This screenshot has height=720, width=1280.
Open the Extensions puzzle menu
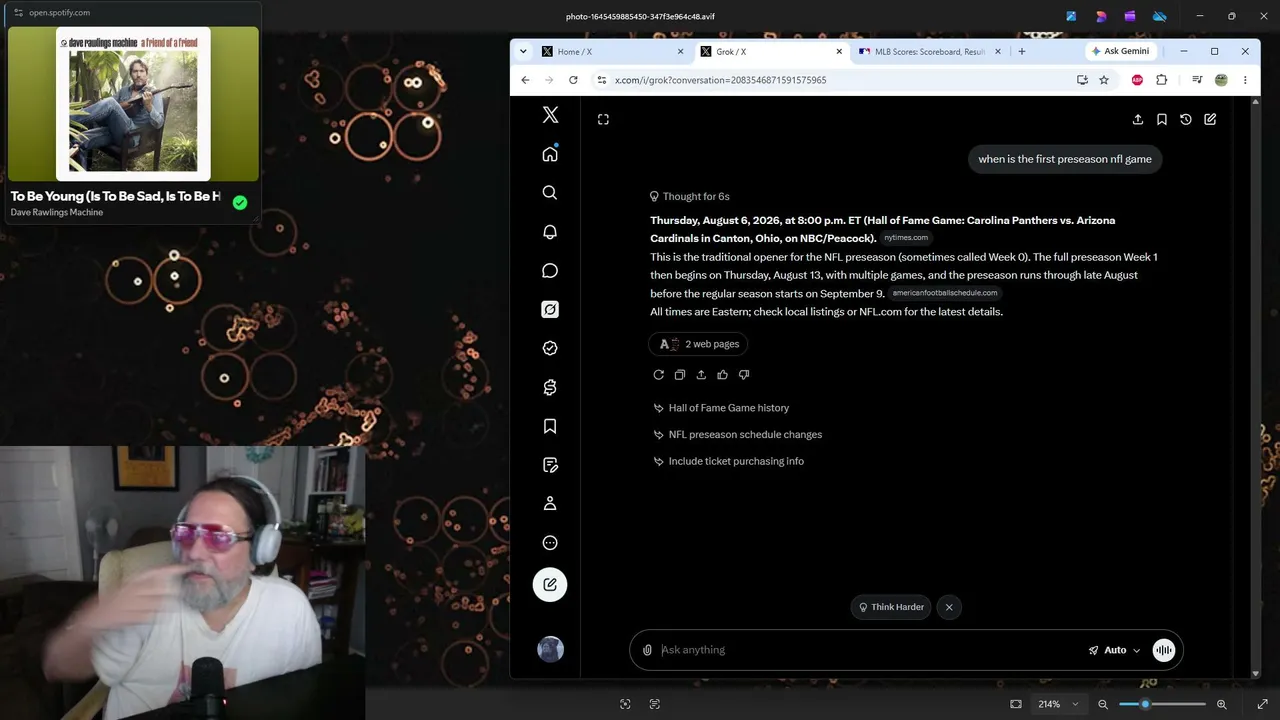pyautogui.click(x=1162, y=80)
